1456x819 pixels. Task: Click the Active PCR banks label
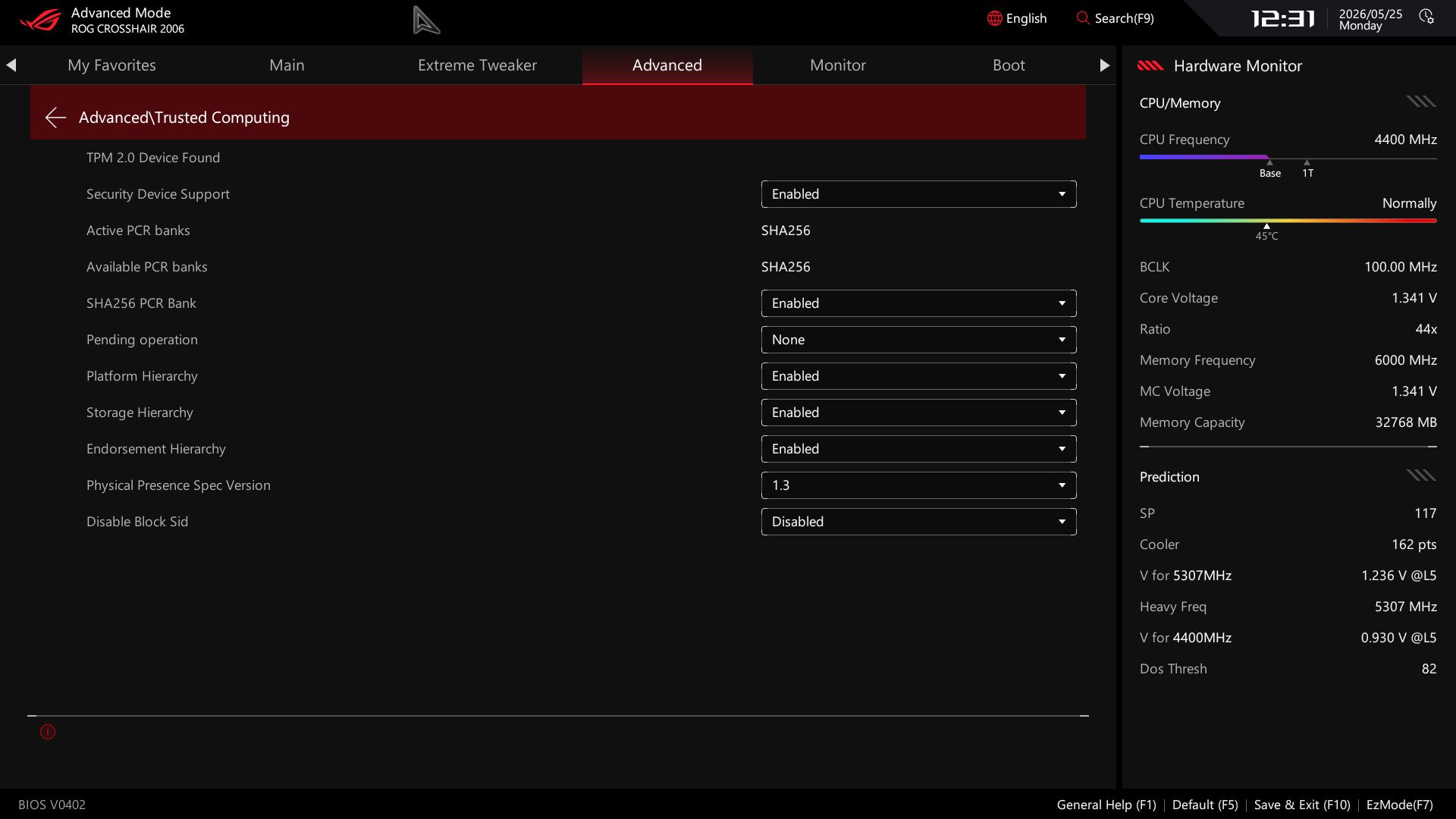pyautogui.click(x=138, y=231)
